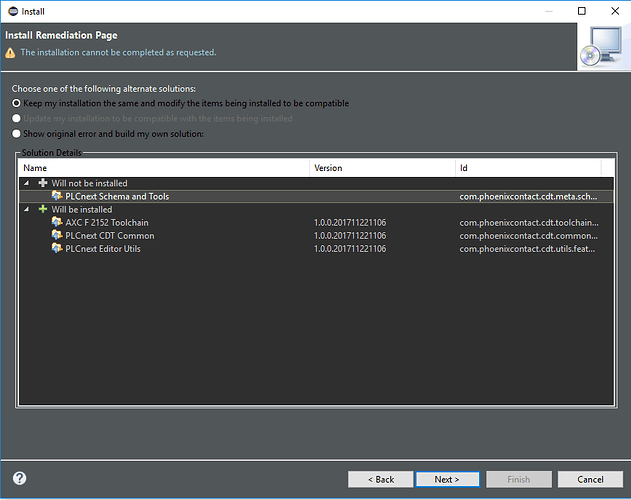The height and width of the screenshot is (500, 631).
Task: Click the id com.phoenixcontact.cdt.meta.sch...
Action: [x=528, y=196]
